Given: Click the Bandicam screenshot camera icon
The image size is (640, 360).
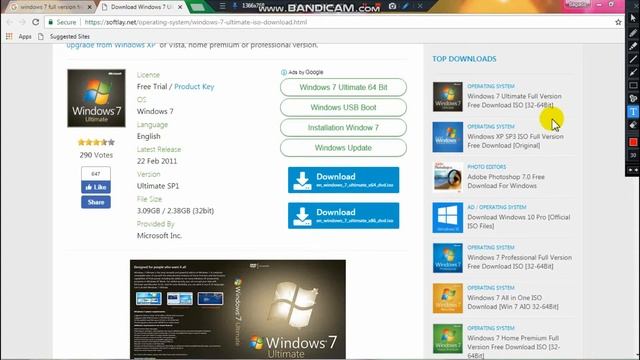Looking at the screenshot, I should [x=392, y=6].
